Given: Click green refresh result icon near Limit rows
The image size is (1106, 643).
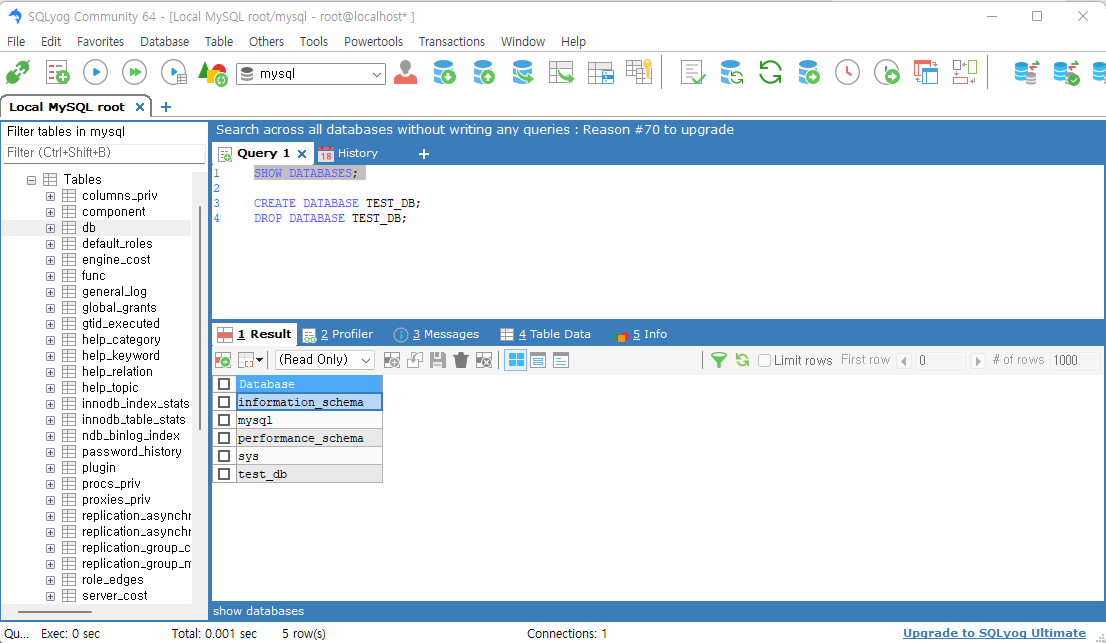Looking at the screenshot, I should coord(742,360).
